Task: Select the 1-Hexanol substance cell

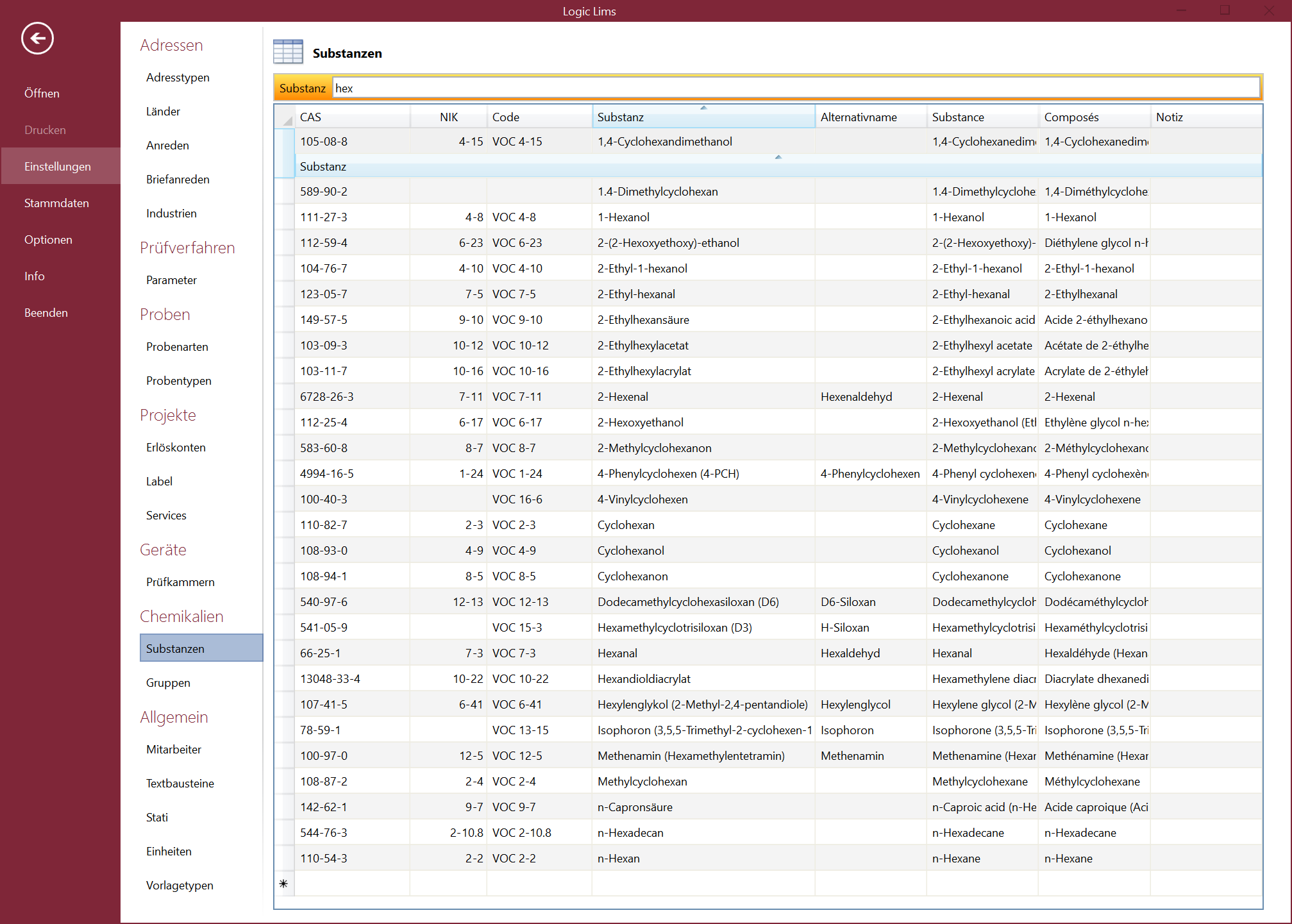Action: click(x=703, y=217)
